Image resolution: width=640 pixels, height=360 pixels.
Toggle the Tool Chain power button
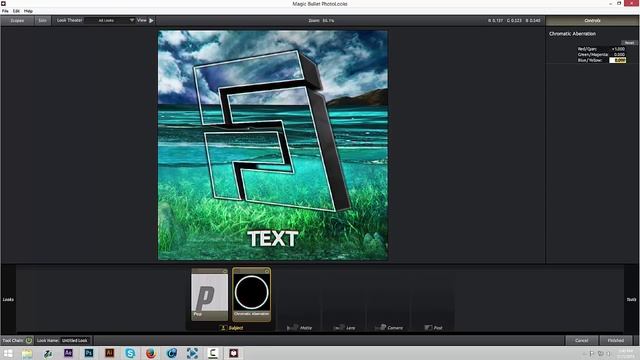29,340
